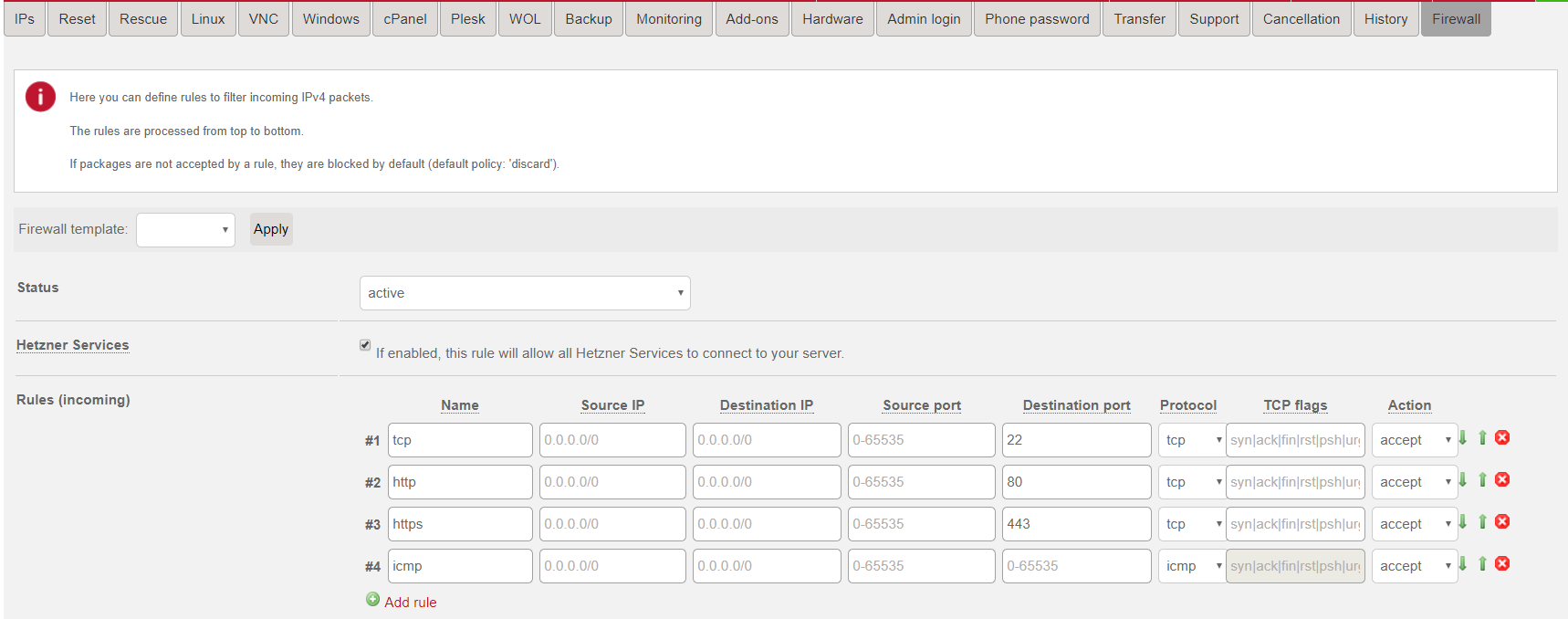Viewport: 1568px width, 619px height.
Task: Move rule #4 icmp down
Action: pyautogui.click(x=1463, y=564)
